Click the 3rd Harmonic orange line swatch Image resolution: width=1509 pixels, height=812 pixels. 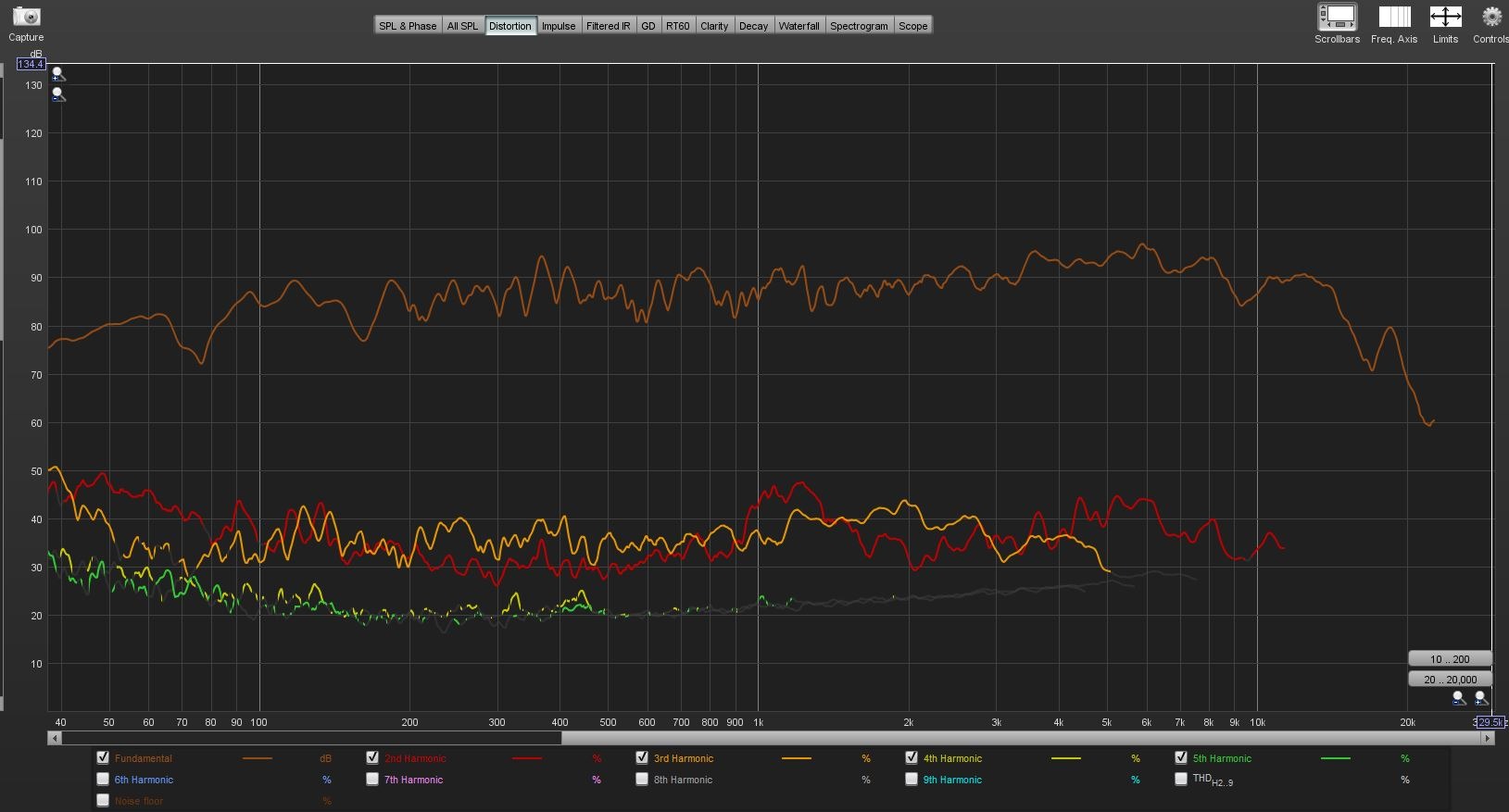pos(797,758)
